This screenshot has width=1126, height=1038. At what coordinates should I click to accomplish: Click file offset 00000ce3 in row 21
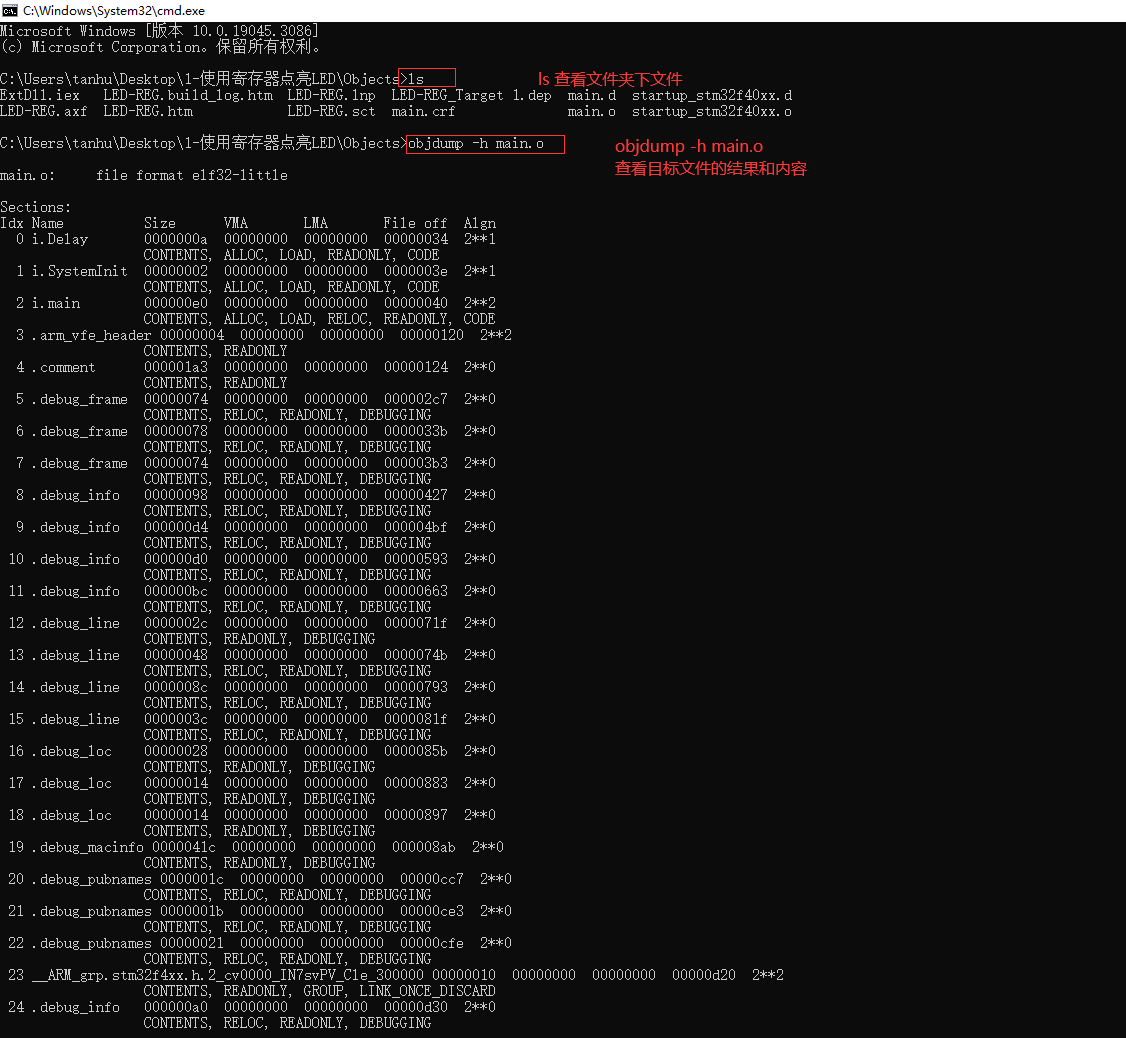click(432, 912)
